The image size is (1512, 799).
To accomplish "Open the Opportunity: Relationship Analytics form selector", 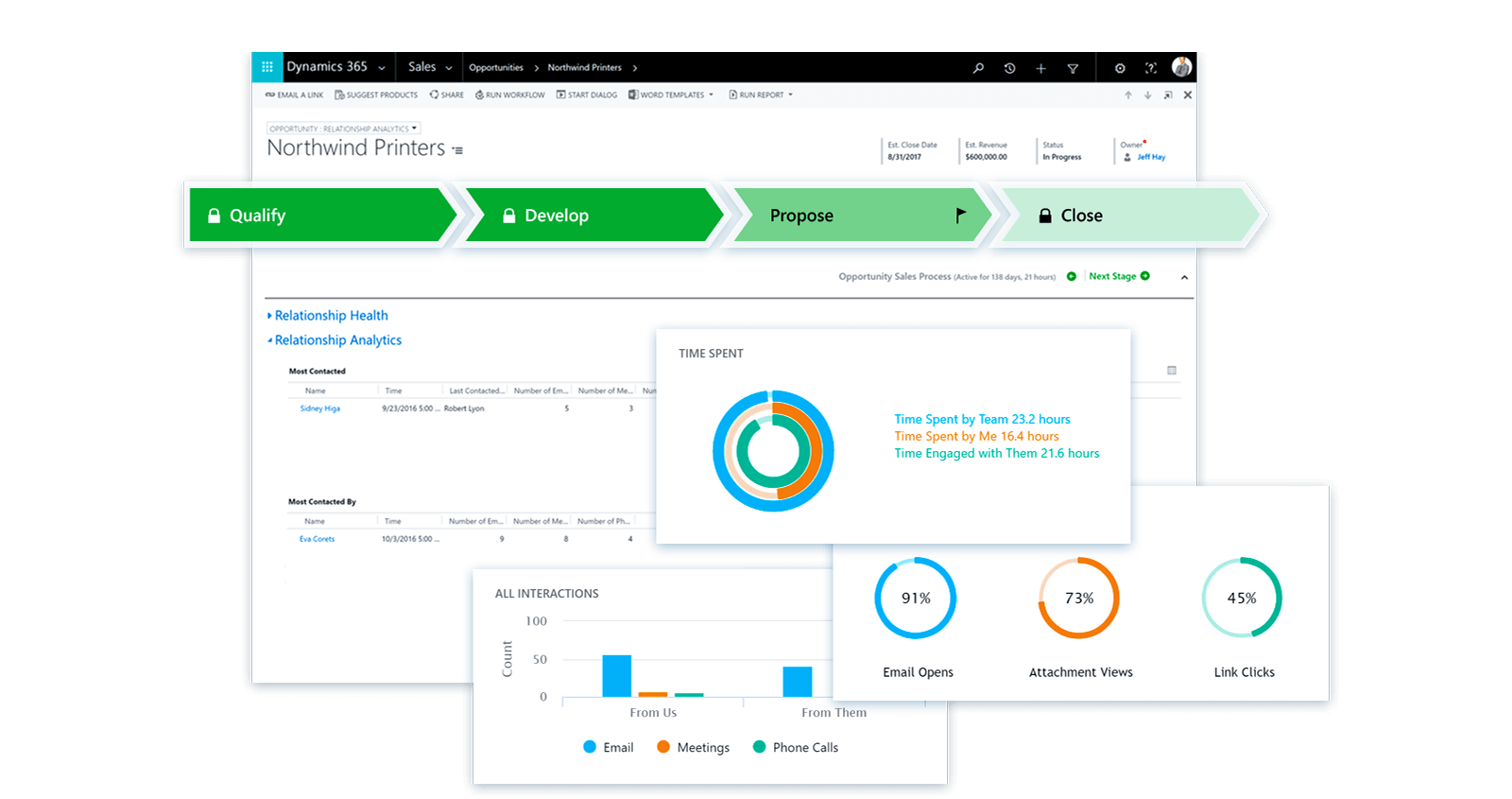I will click(343, 129).
